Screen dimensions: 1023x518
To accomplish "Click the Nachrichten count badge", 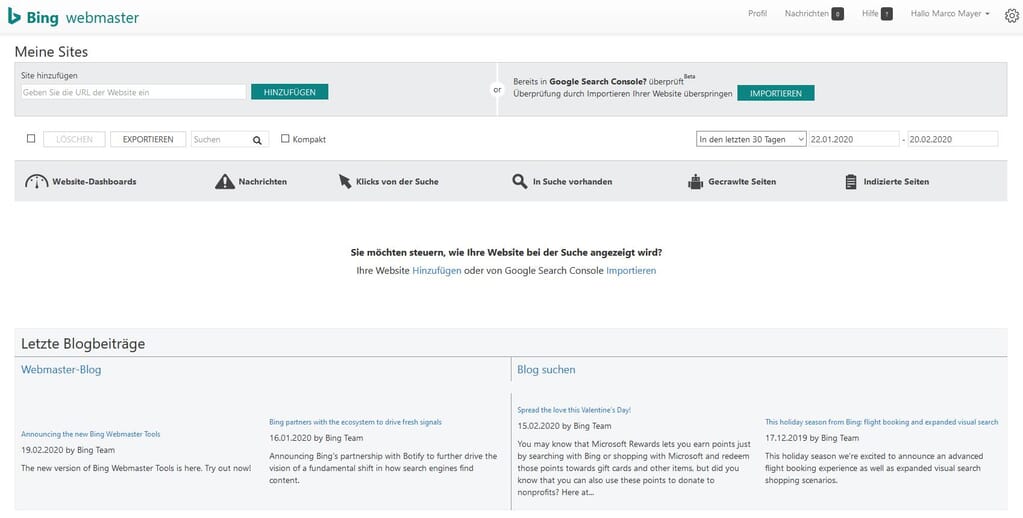I will pyautogui.click(x=837, y=14).
